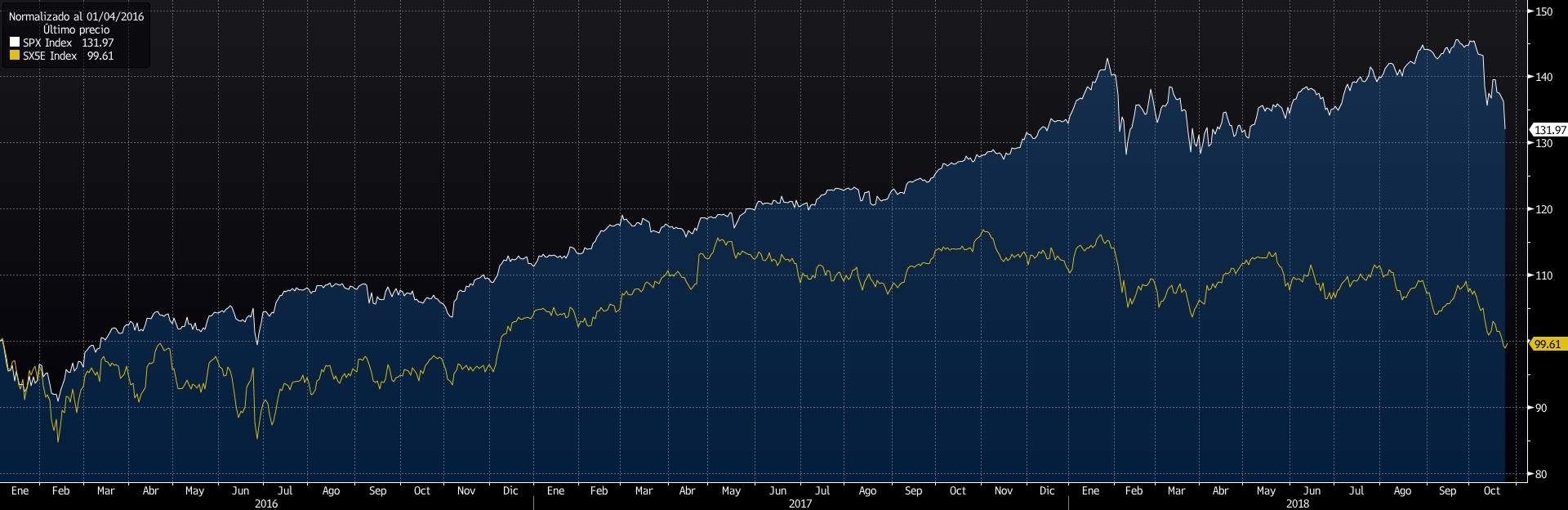The image size is (1568, 510).
Task: Click the Sep month label in 2018 section
Action: [x=1447, y=491]
